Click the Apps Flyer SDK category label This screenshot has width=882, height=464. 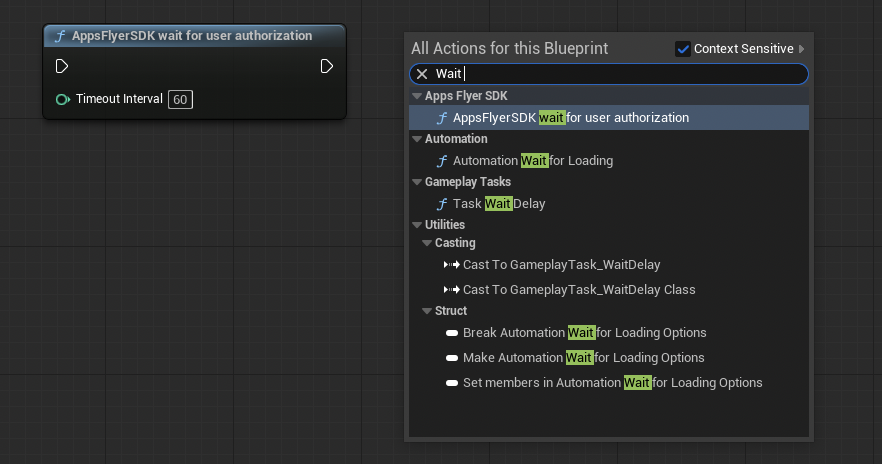coord(466,96)
